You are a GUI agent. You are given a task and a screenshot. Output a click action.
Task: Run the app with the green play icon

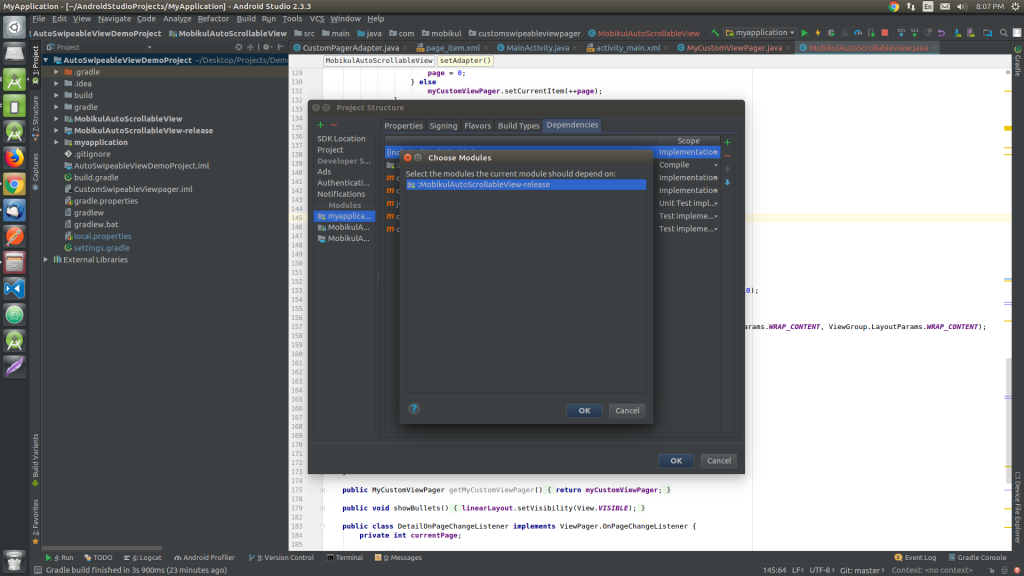(x=805, y=33)
